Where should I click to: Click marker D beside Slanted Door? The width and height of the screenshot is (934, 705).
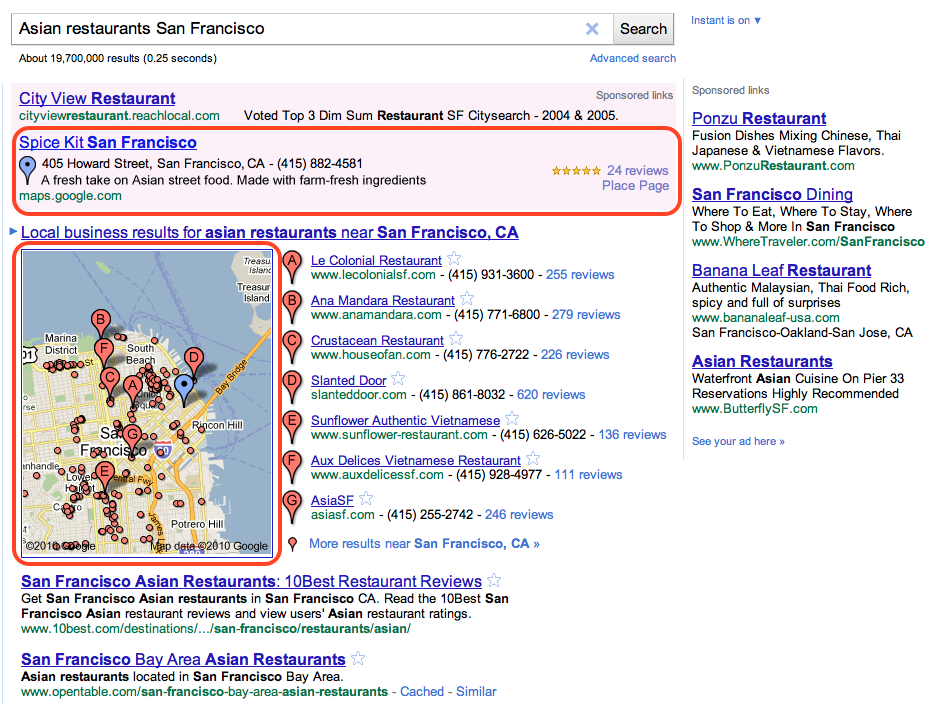coord(292,386)
